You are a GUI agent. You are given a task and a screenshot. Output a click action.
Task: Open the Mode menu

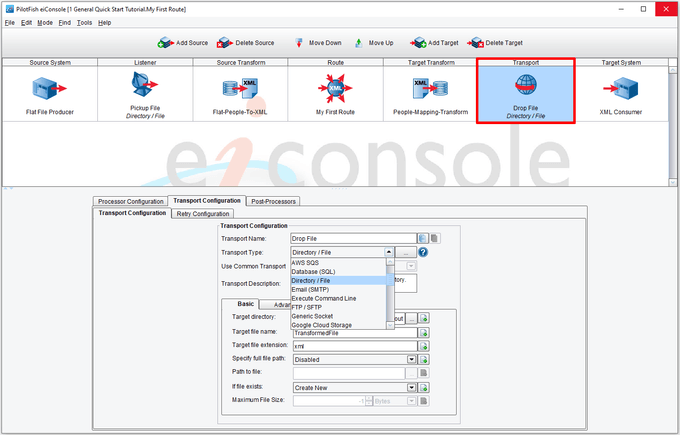(x=45, y=23)
